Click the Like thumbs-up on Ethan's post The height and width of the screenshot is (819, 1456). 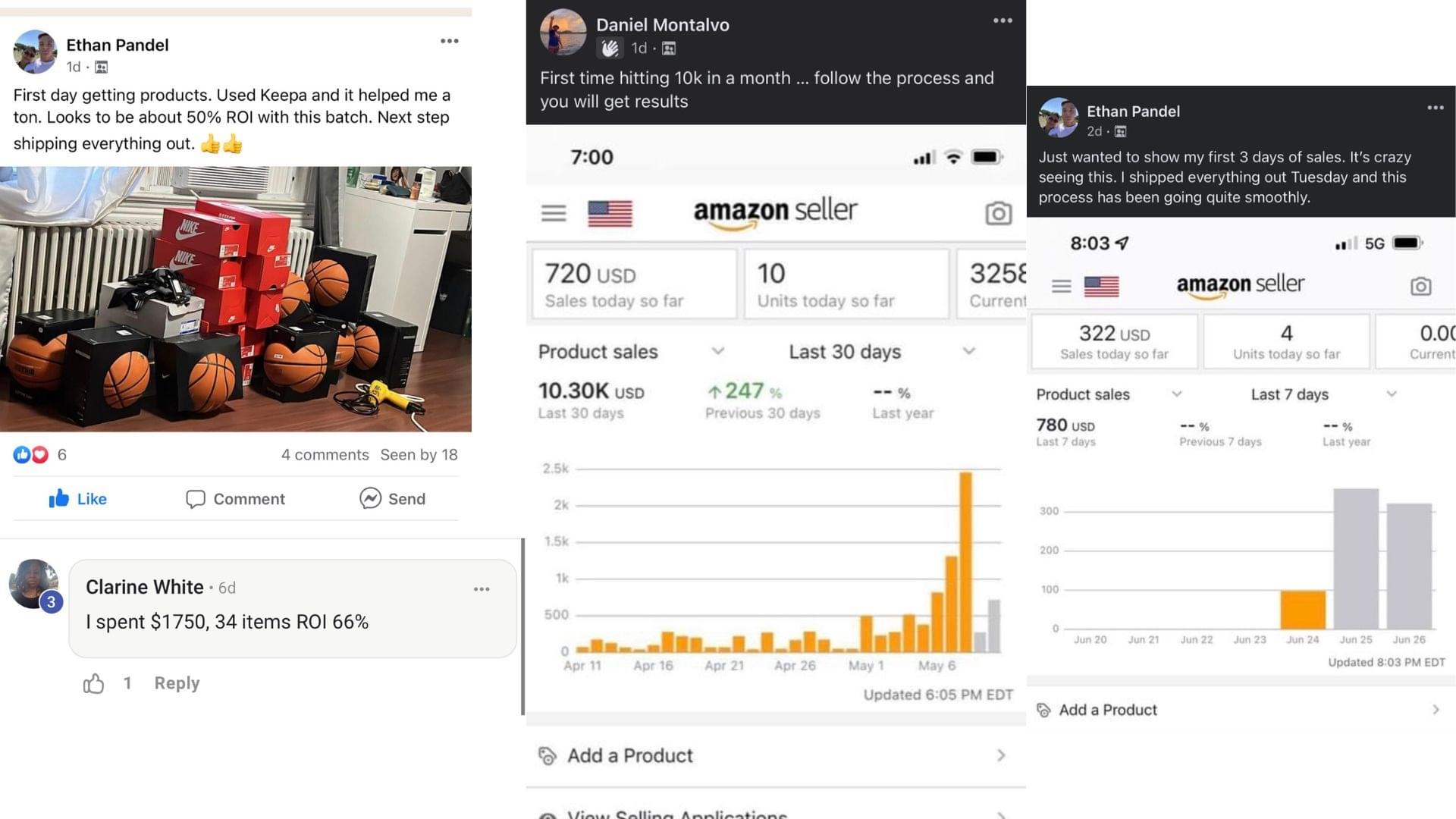coord(59,498)
